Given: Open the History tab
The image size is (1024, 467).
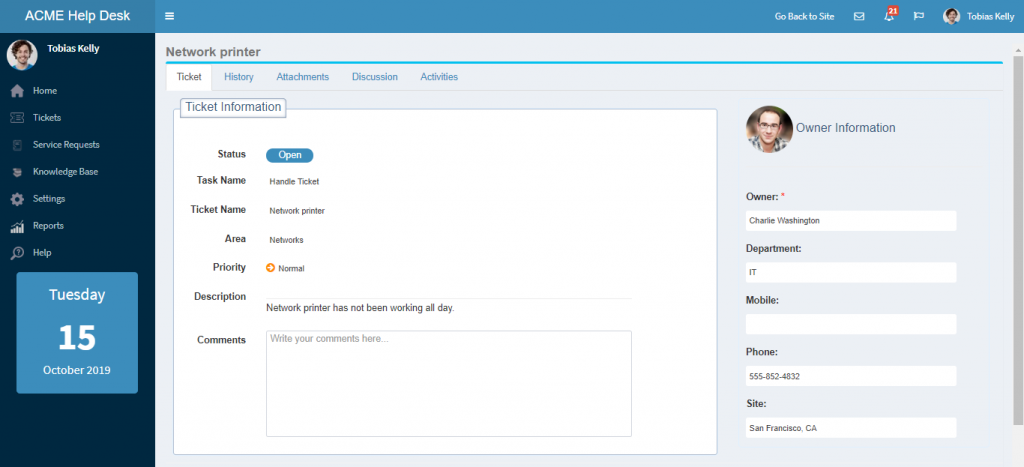Looking at the screenshot, I should (239, 76).
